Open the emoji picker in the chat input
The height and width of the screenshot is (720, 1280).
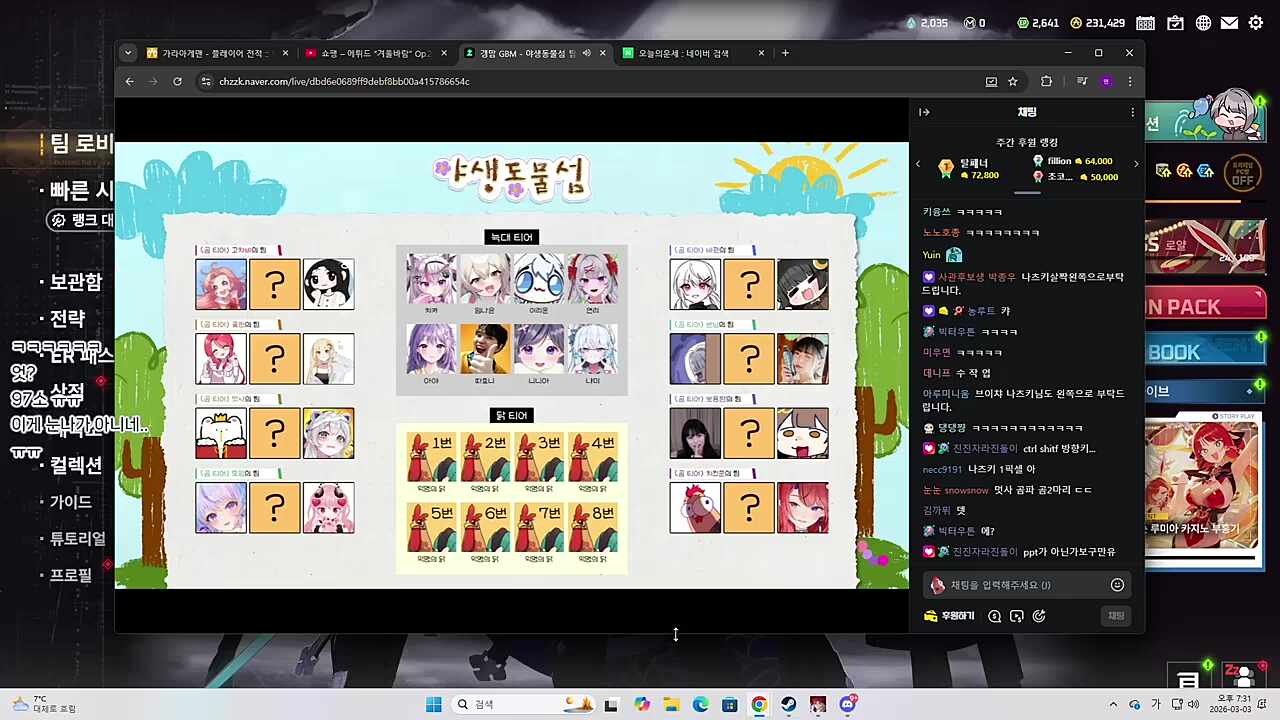pos(1117,585)
